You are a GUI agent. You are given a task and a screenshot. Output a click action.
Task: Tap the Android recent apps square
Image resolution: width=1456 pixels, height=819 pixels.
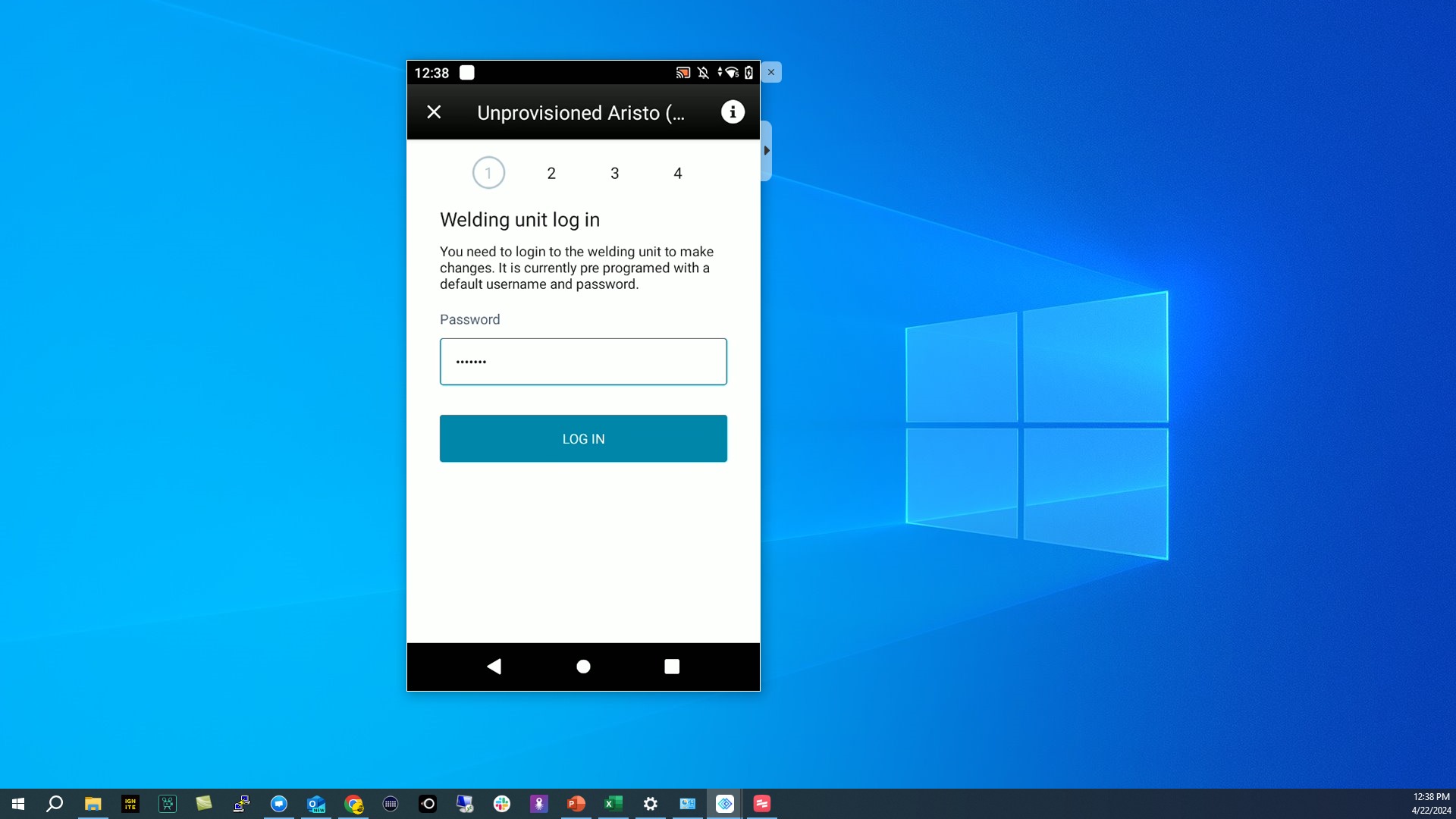(x=672, y=667)
